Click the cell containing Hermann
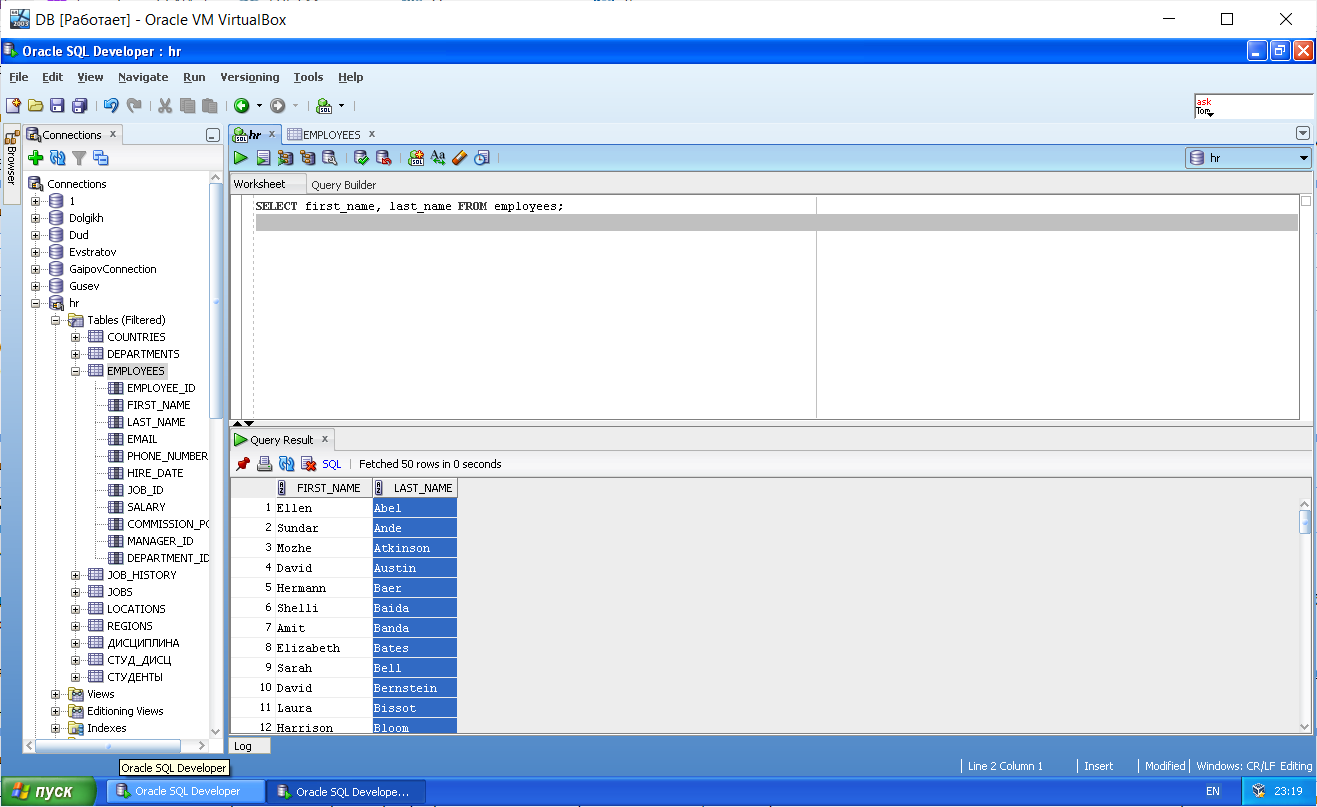Image resolution: width=1317 pixels, height=807 pixels. (x=323, y=588)
